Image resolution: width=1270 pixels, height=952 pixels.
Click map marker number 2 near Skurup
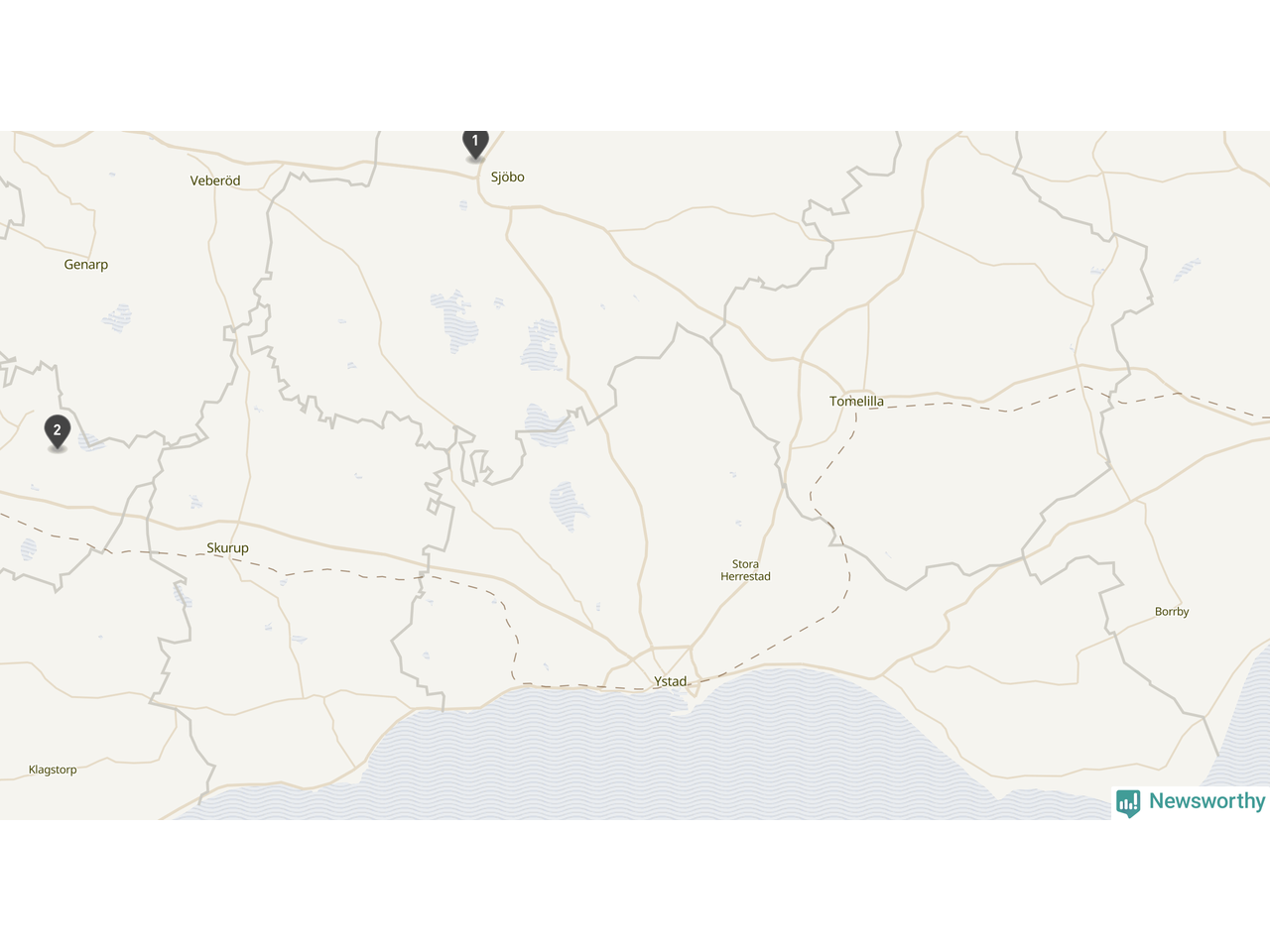58,432
